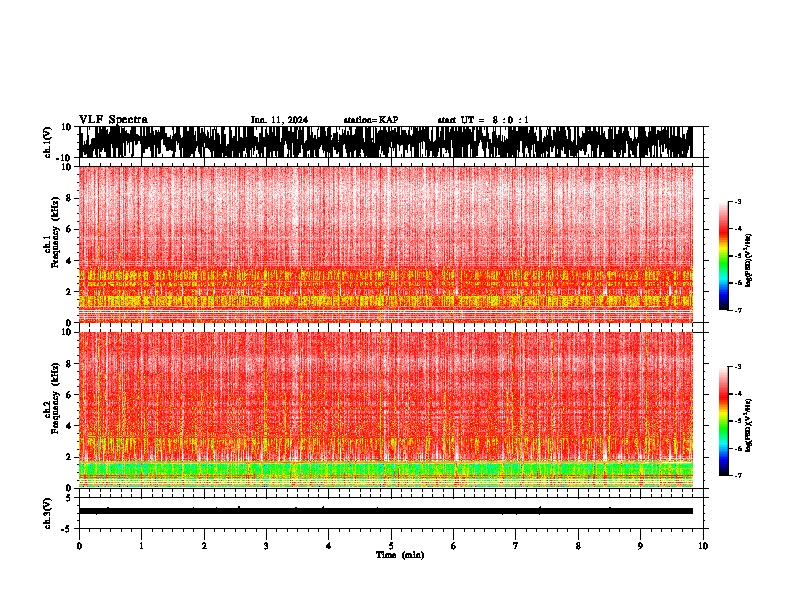This screenshot has width=792, height=612.
Task: Click the "Time (min)" axis label
Action: pyautogui.click(x=400, y=555)
